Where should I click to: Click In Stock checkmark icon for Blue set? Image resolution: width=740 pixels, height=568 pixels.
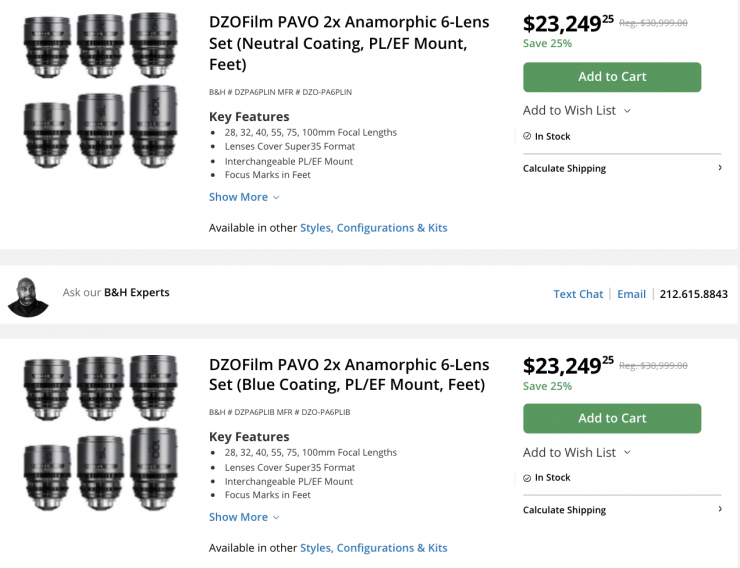(x=527, y=478)
